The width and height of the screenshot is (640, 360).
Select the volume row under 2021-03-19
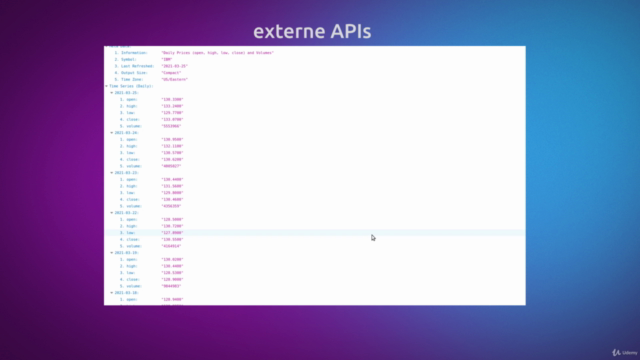click(x=315, y=286)
